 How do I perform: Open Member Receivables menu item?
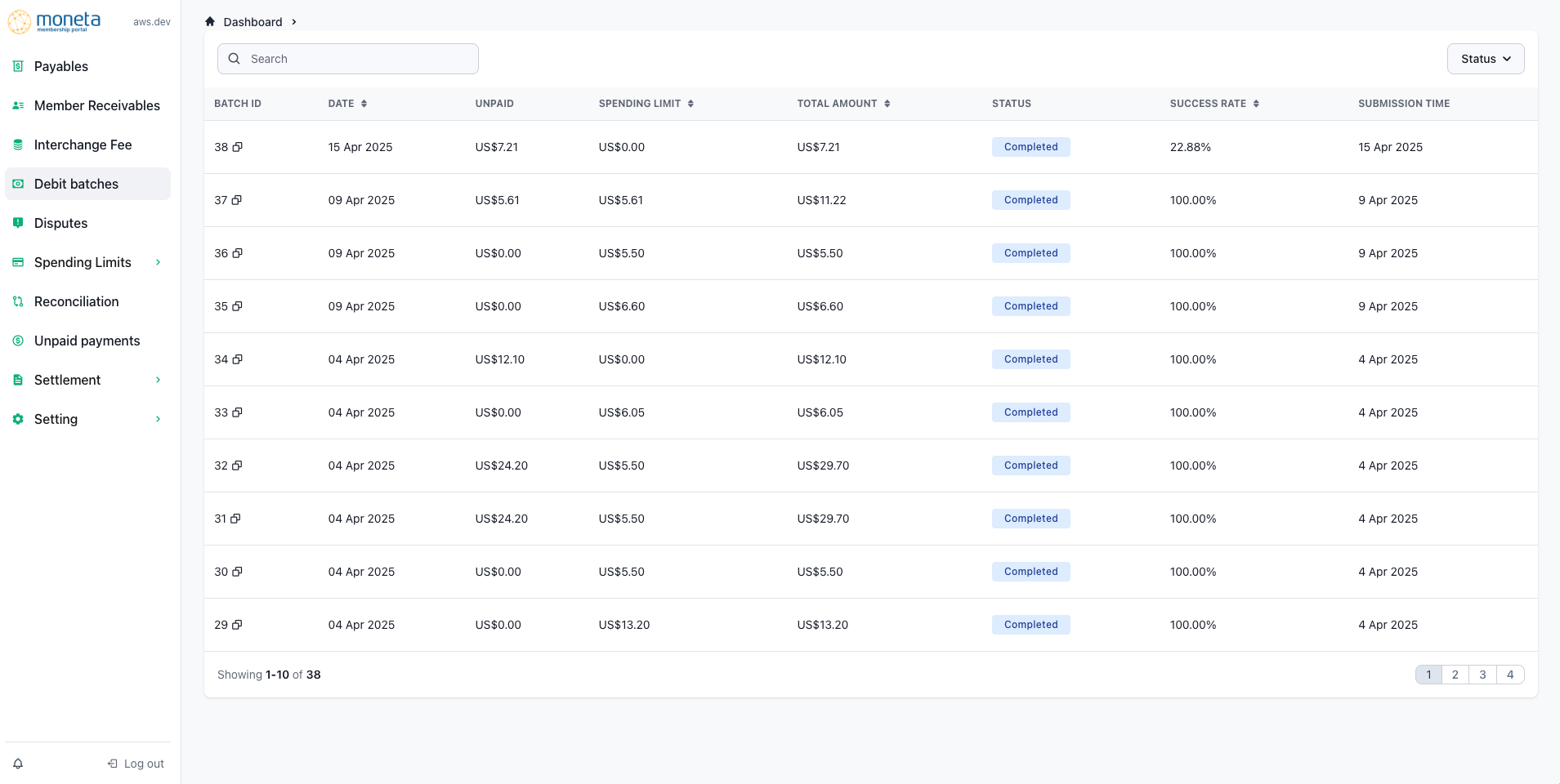tap(87, 105)
